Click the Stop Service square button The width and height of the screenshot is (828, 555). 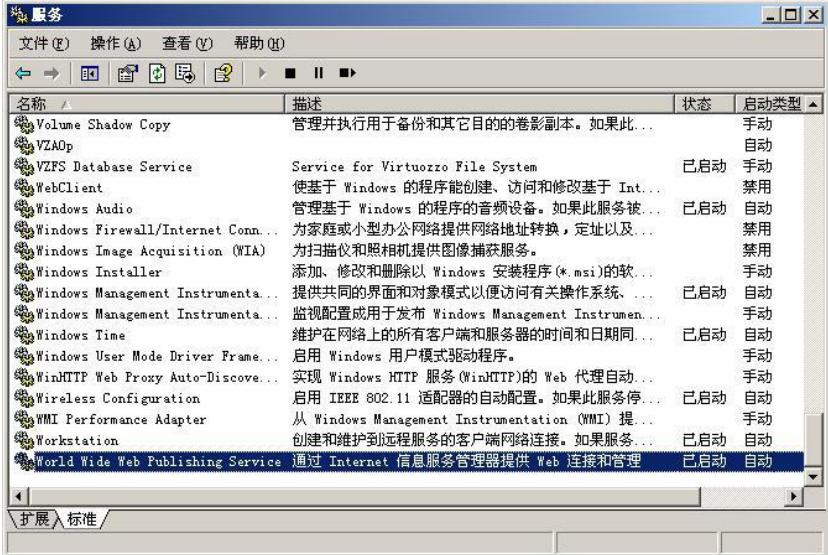pyautogui.click(x=290, y=73)
